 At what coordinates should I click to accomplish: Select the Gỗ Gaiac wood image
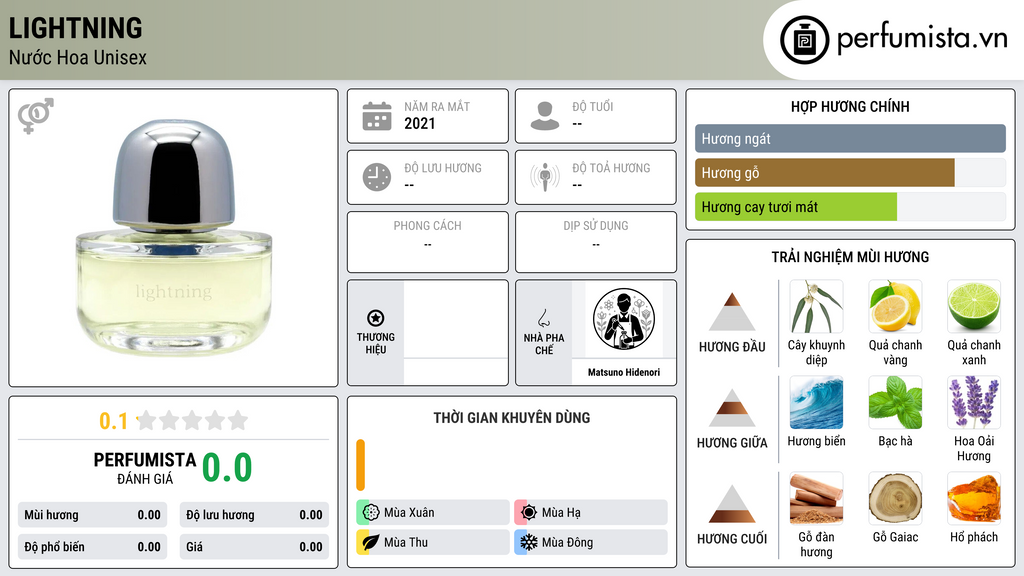pyautogui.click(x=895, y=499)
